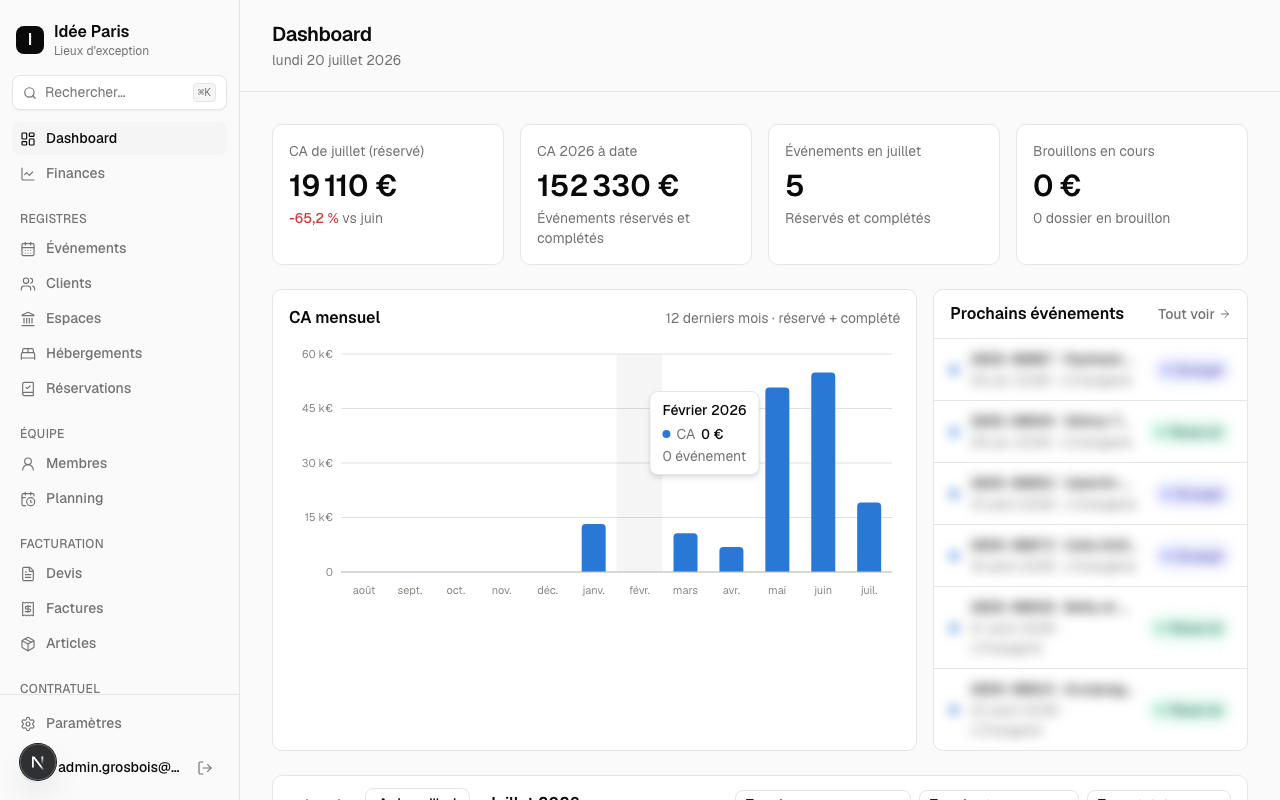Image resolution: width=1280 pixels, height=800 pixels.
Task: Open the CA de juillet (réservé) card
Action: tap(388, 194)
